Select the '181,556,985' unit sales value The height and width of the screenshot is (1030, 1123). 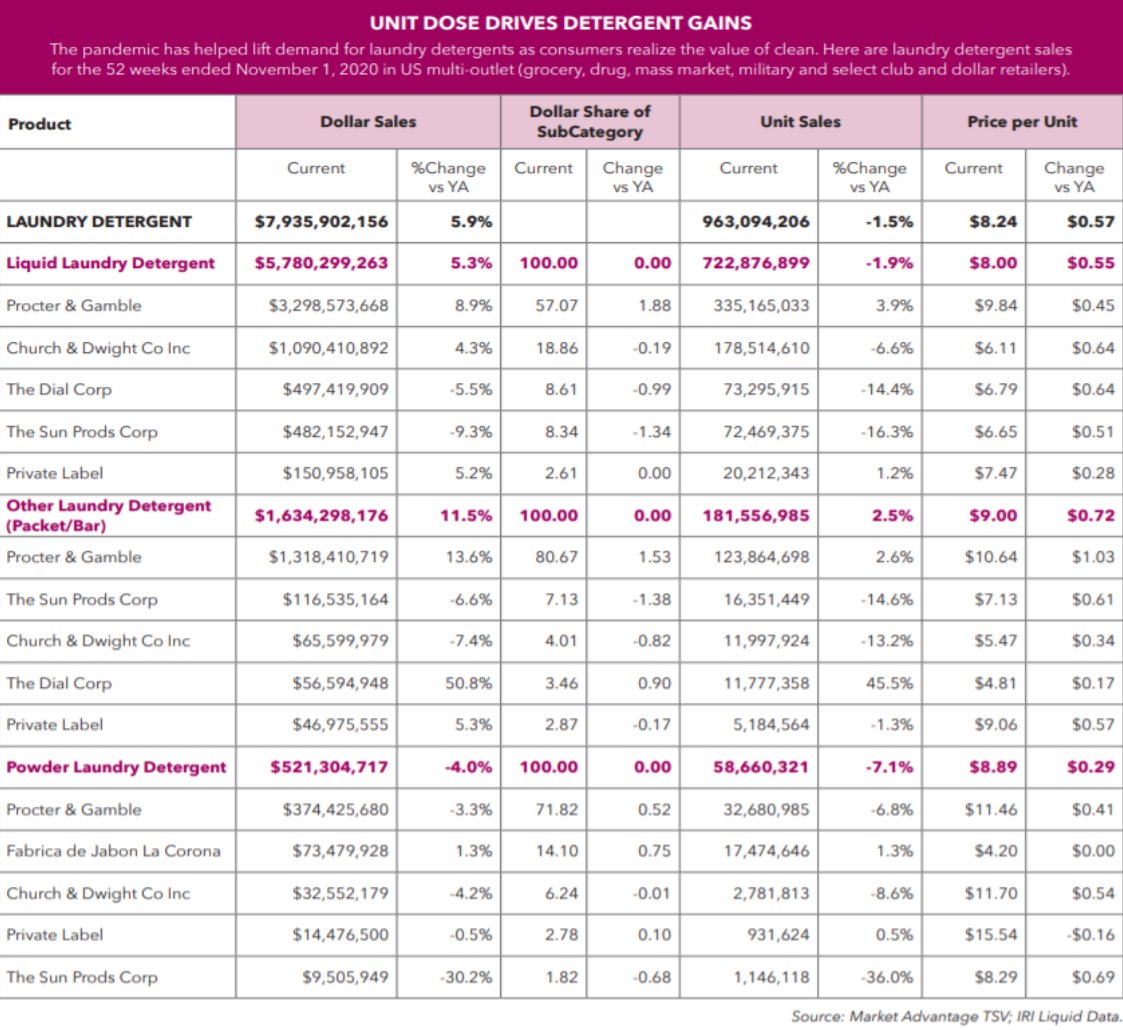pos(756,516)
